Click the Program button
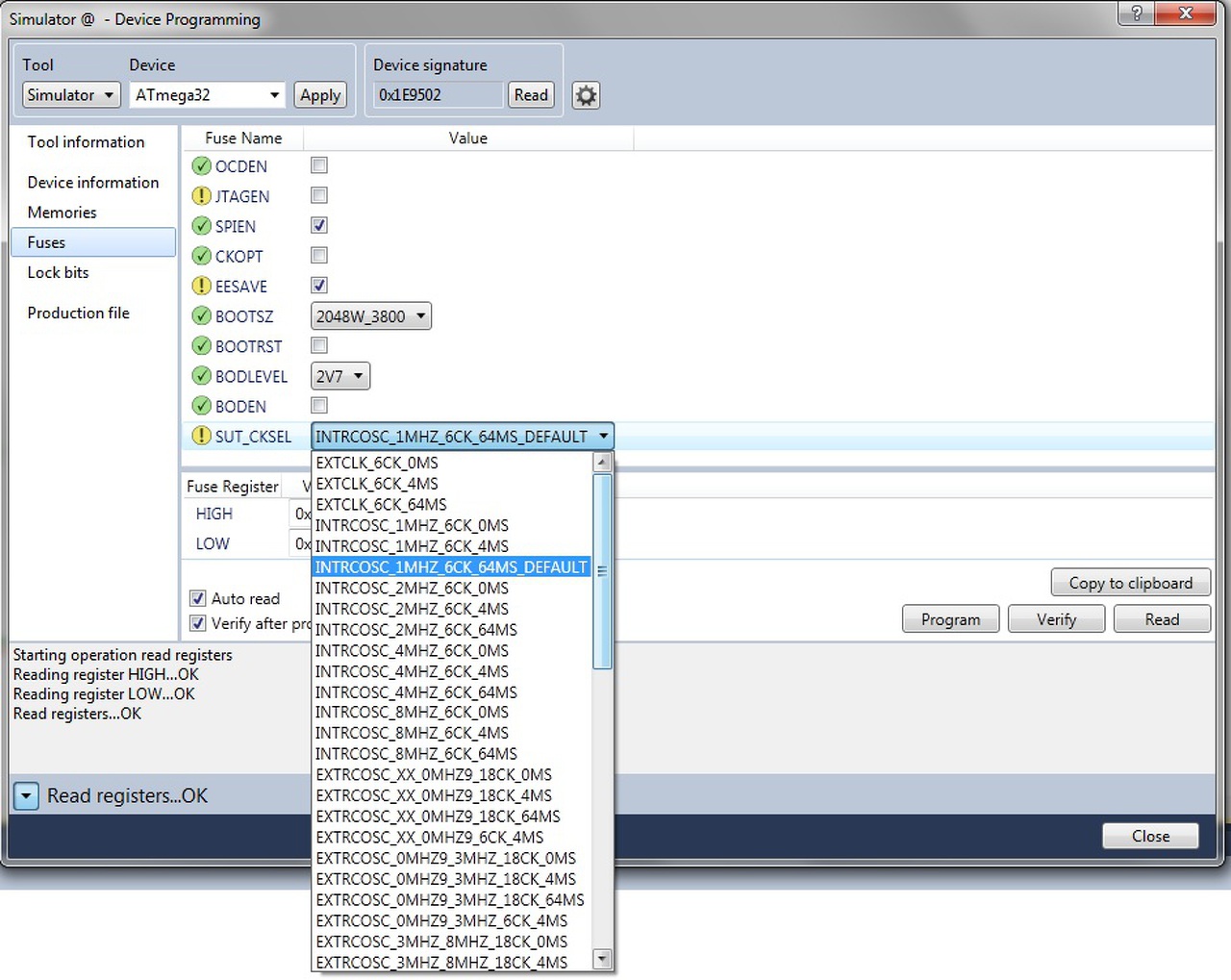The image size is (1231, 980). (951, 619)
